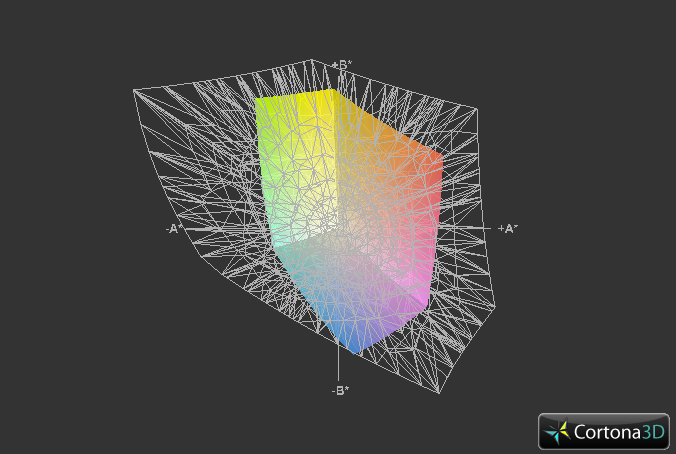
Task: Click the top-left corner of the wireframe
Action: pyautogui.click(x=135, y=90)
